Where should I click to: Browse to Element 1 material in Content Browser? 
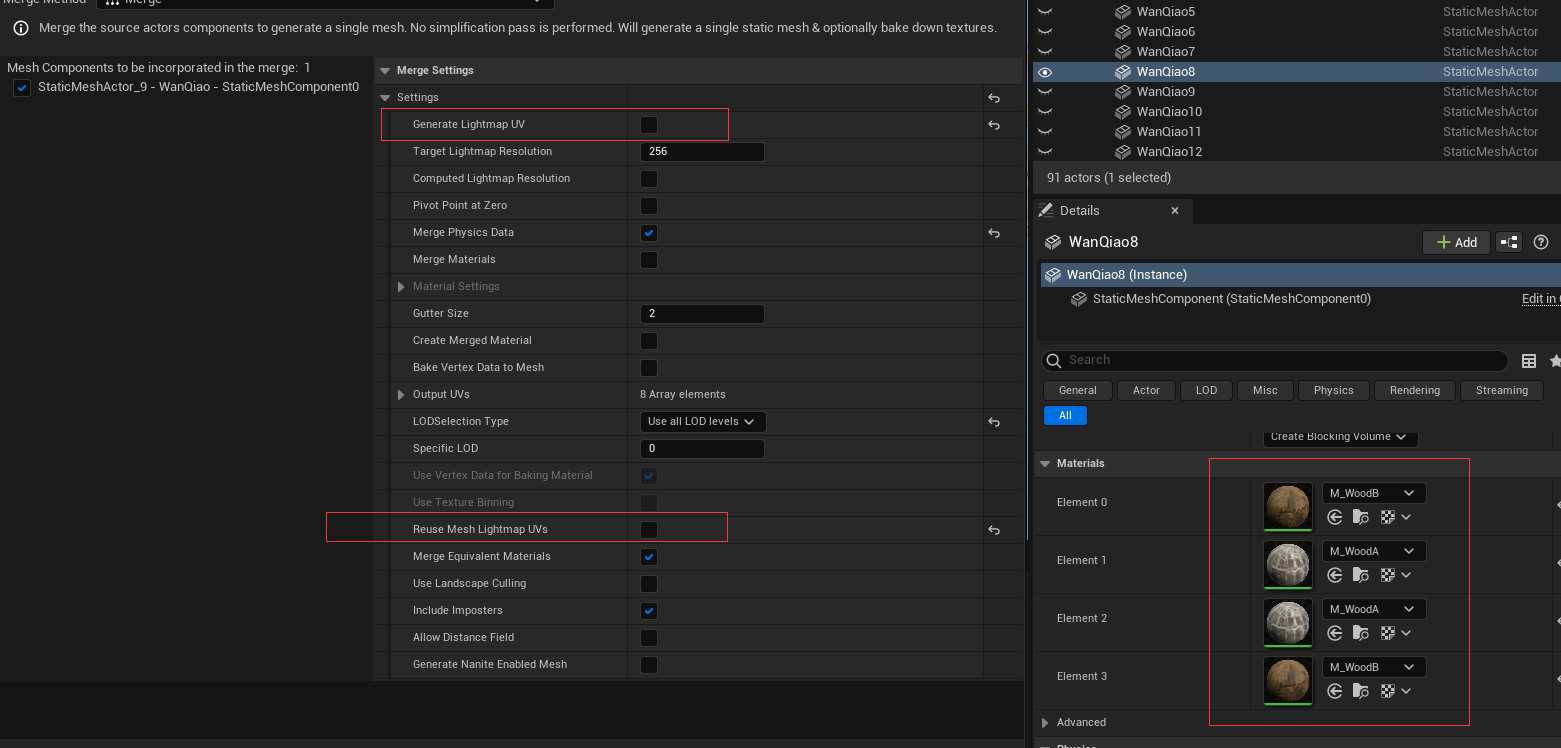1360,575
